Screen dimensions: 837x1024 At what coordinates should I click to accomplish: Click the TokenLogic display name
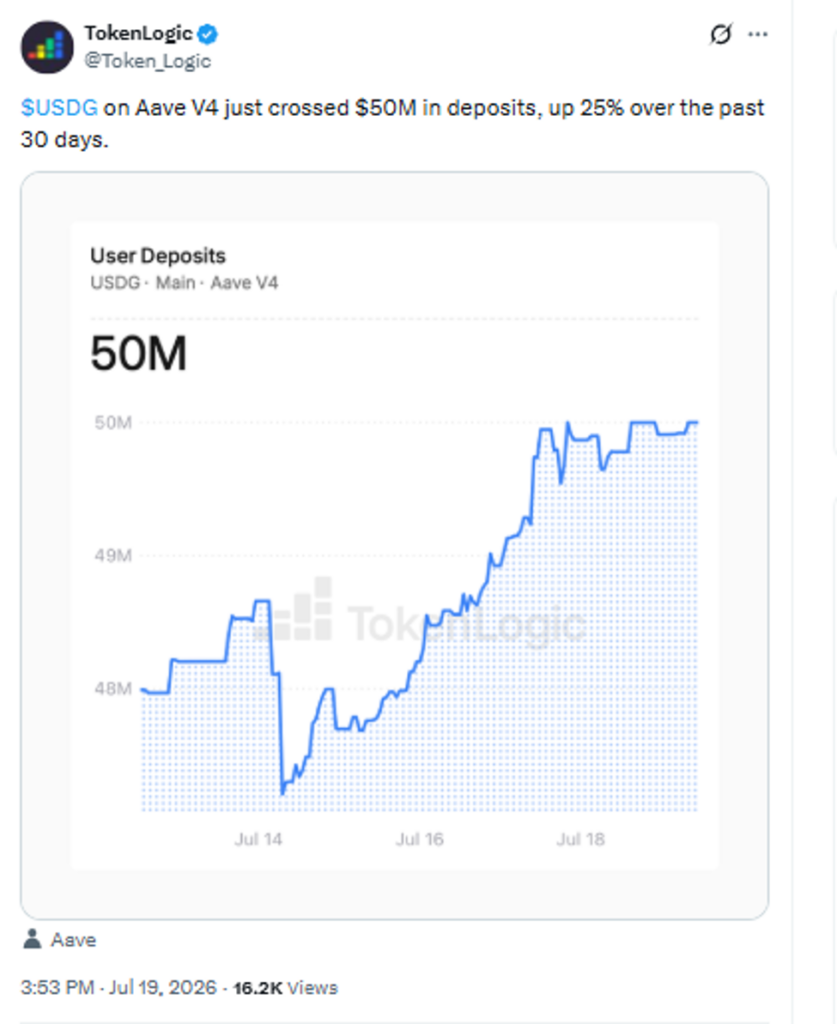(138, 33)
